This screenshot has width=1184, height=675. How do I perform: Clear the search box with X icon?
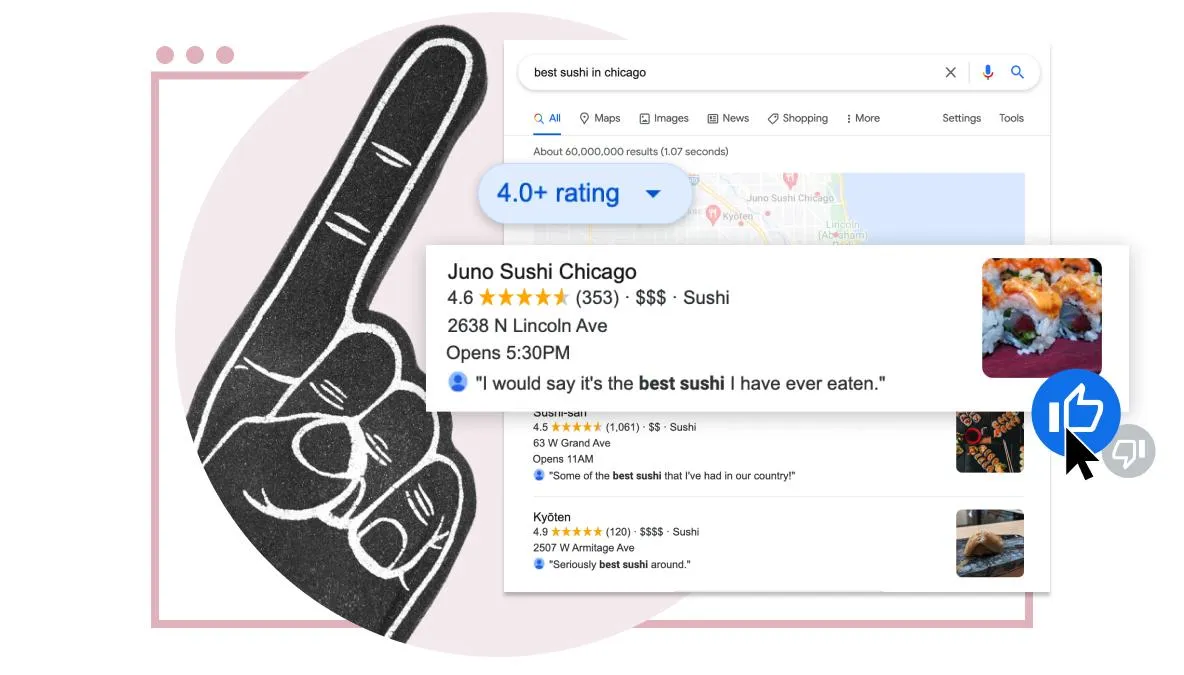point(951,72)
